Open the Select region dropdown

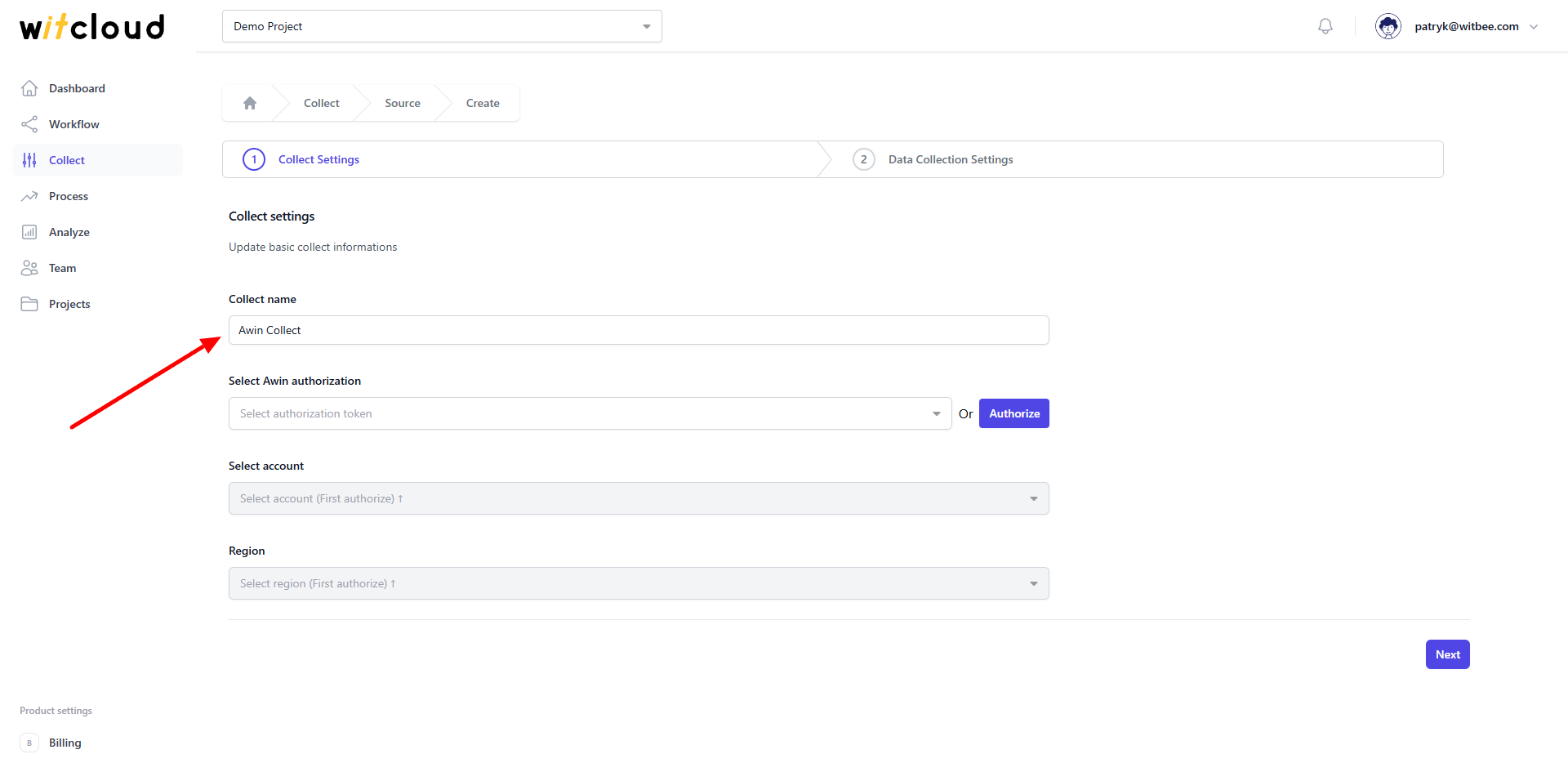639,583
